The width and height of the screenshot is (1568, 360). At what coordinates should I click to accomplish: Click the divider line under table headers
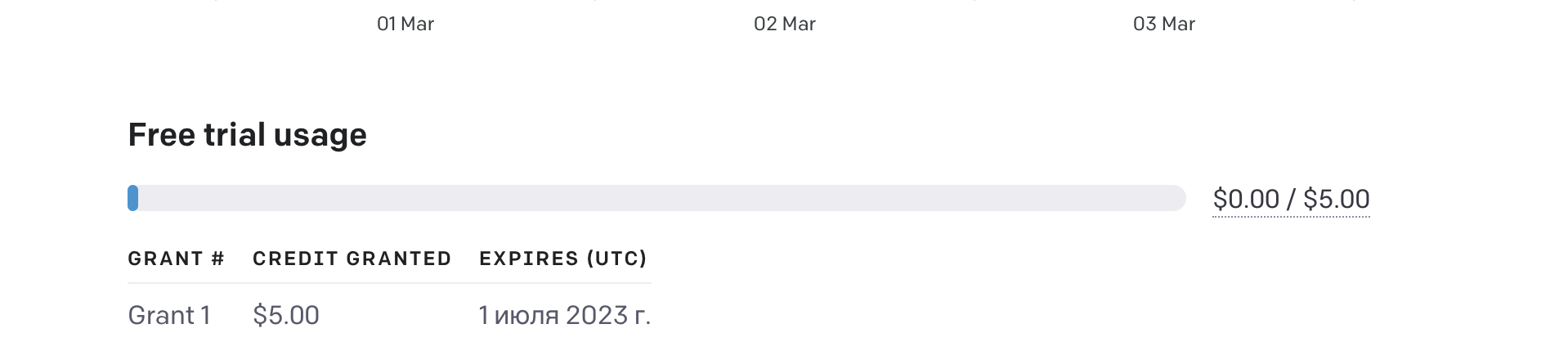pos(389,283)
